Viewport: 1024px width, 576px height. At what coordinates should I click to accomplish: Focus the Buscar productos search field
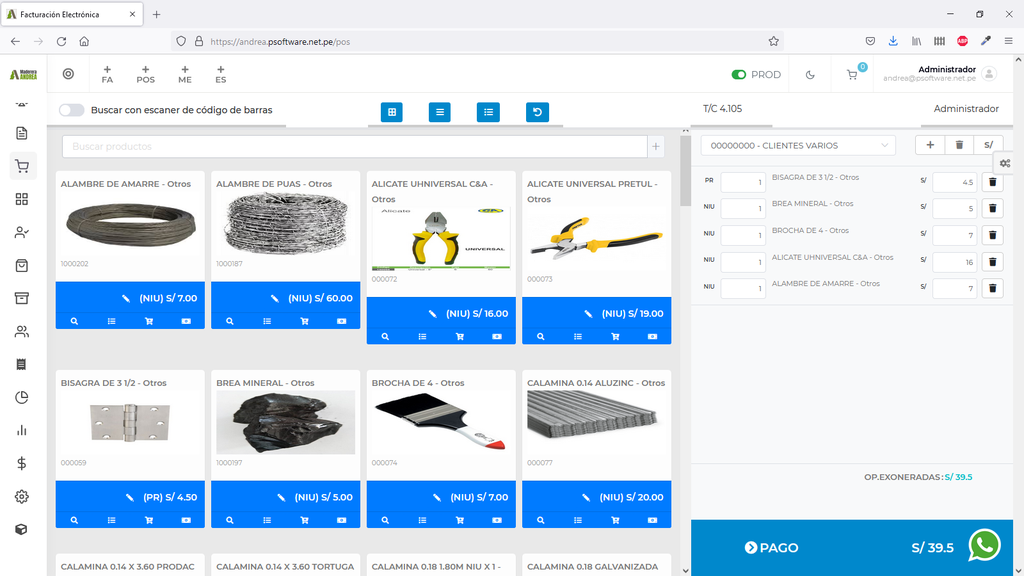(355, 146)
